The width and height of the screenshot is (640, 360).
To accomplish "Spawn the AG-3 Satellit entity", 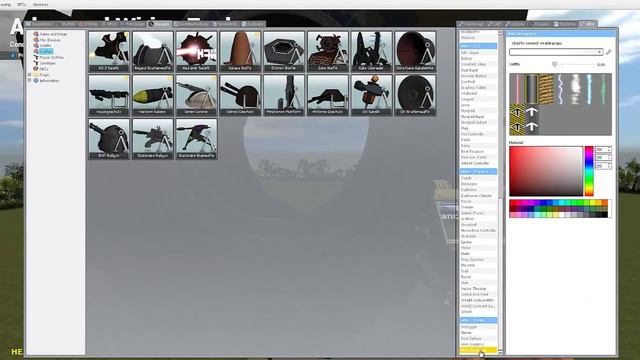I will 109,51.
